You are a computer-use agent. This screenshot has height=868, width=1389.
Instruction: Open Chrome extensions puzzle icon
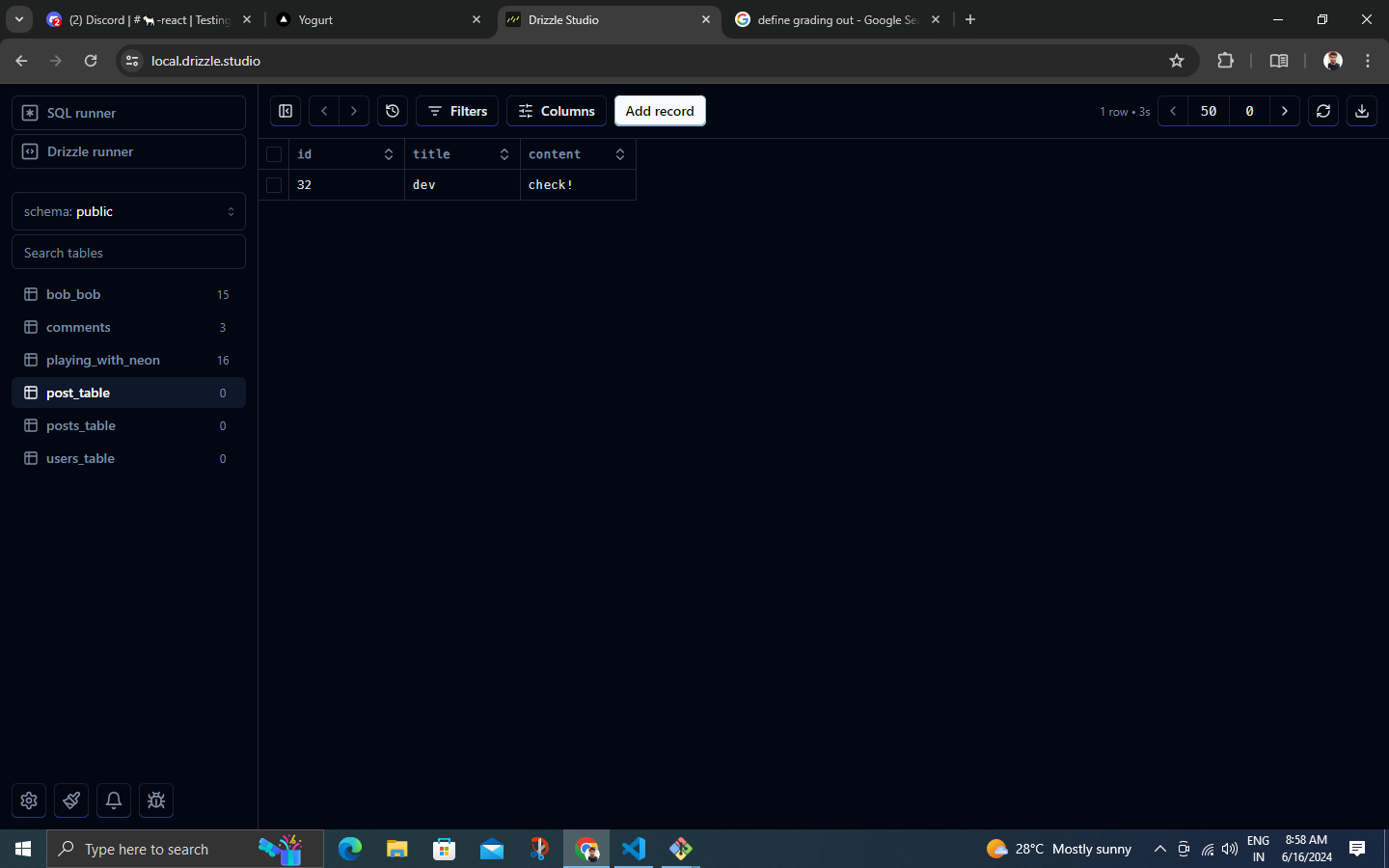(1225, 61)
